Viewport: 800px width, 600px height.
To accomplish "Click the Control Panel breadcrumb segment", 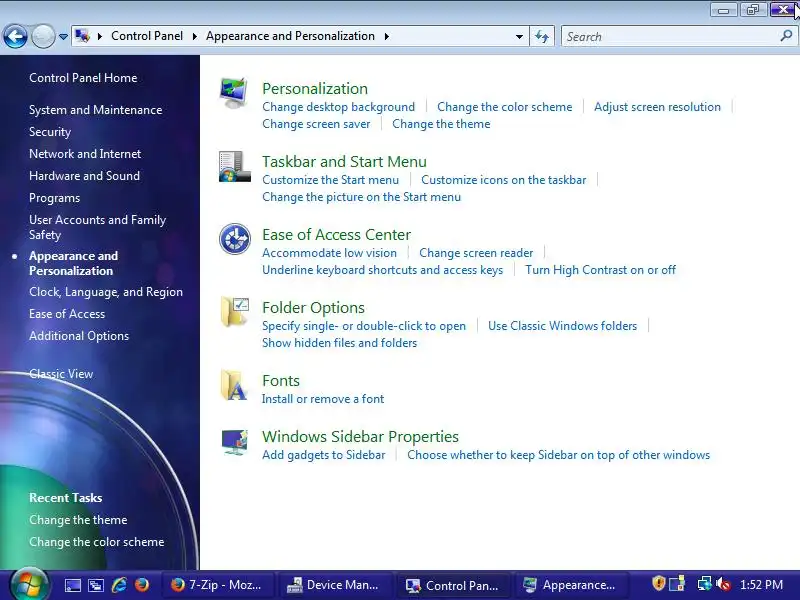I will [x=147, y=36].
